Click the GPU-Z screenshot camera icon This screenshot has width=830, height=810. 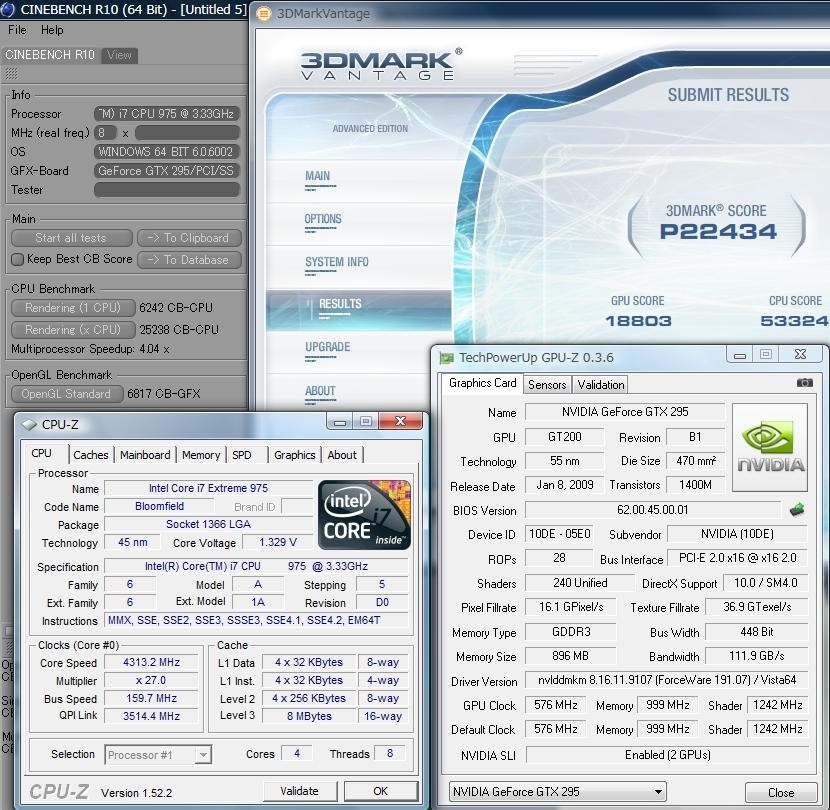click(804, 383)
